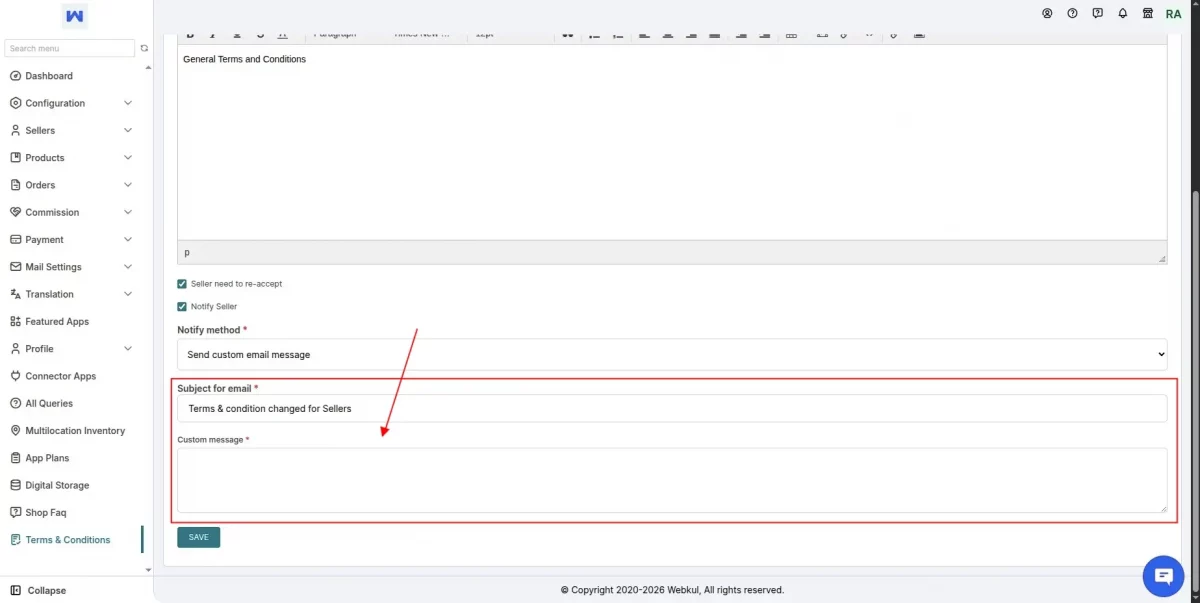Viewport: 1200px width, 603px height.
Task: Click the Featured Apps grid icon
Action: (15, 322)
